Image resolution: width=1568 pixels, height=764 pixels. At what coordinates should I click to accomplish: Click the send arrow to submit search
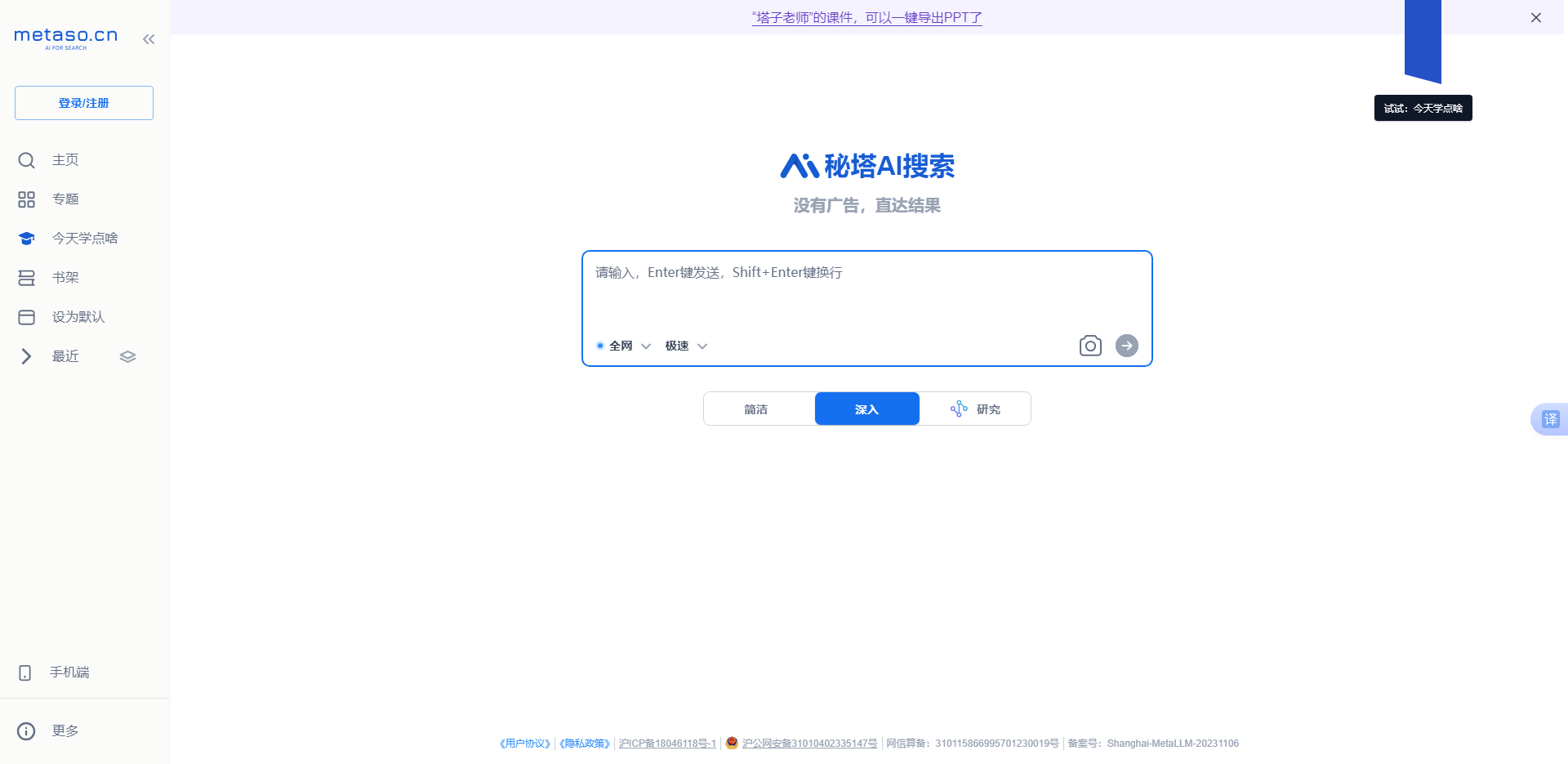point(1127,346)
